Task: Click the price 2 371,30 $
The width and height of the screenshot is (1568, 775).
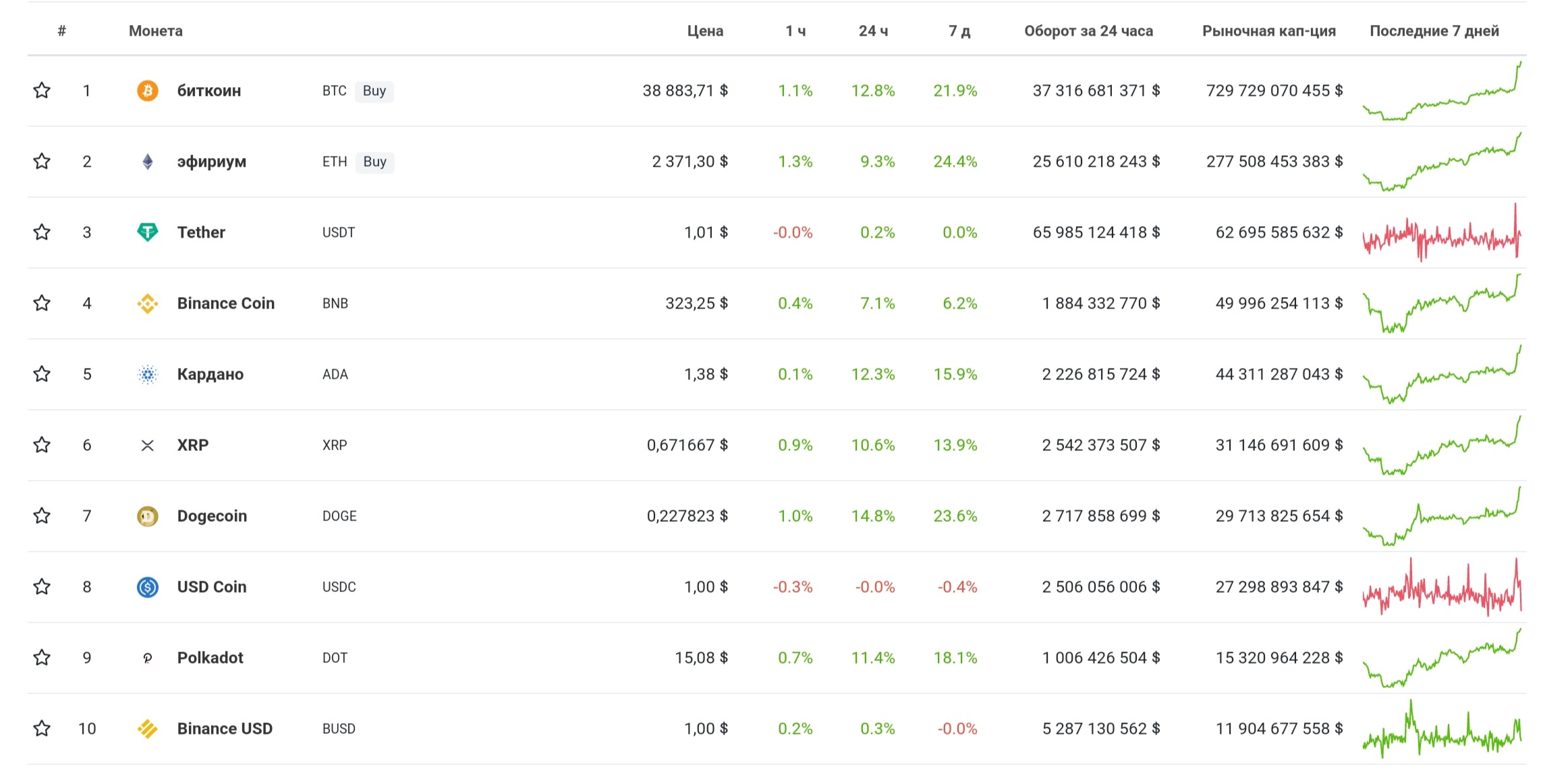Action: 690,161
